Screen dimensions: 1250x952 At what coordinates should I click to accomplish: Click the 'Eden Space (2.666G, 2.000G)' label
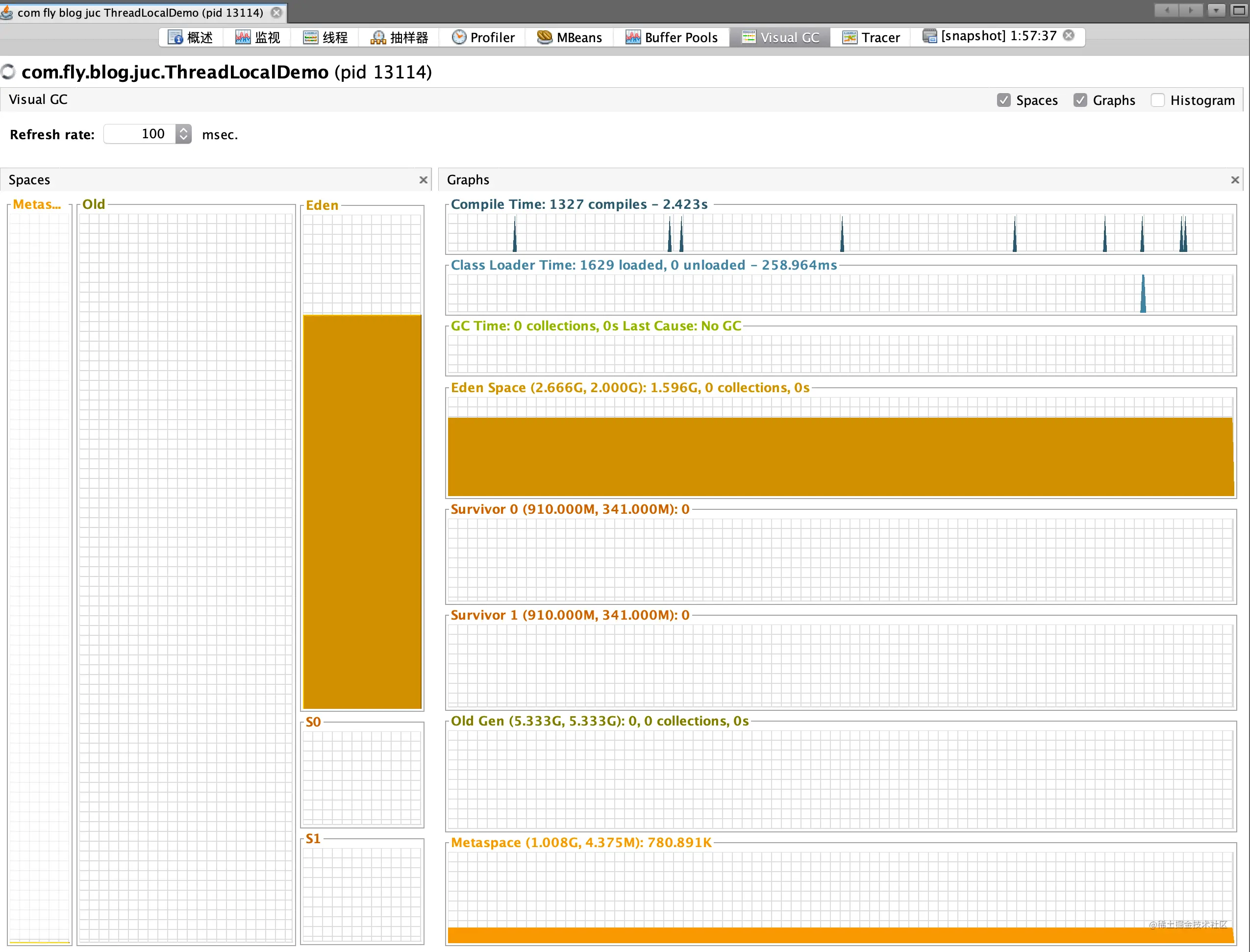pos(630,388)
